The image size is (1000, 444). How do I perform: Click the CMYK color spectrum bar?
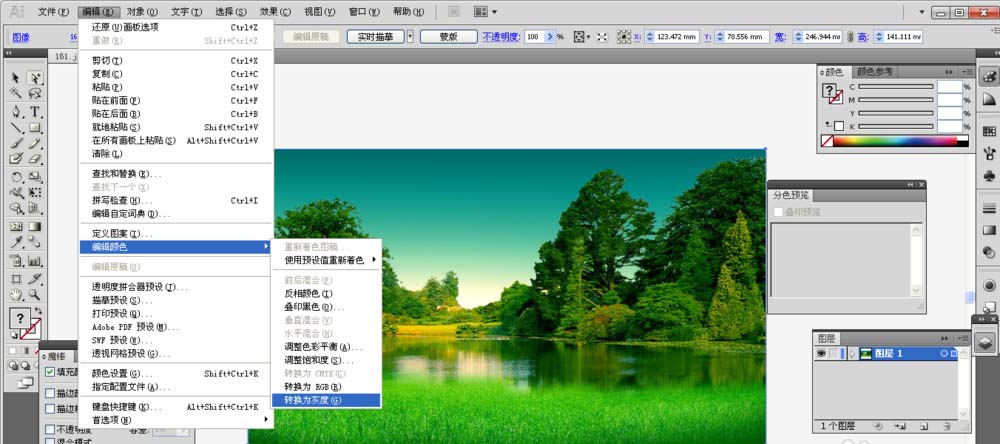901,141
